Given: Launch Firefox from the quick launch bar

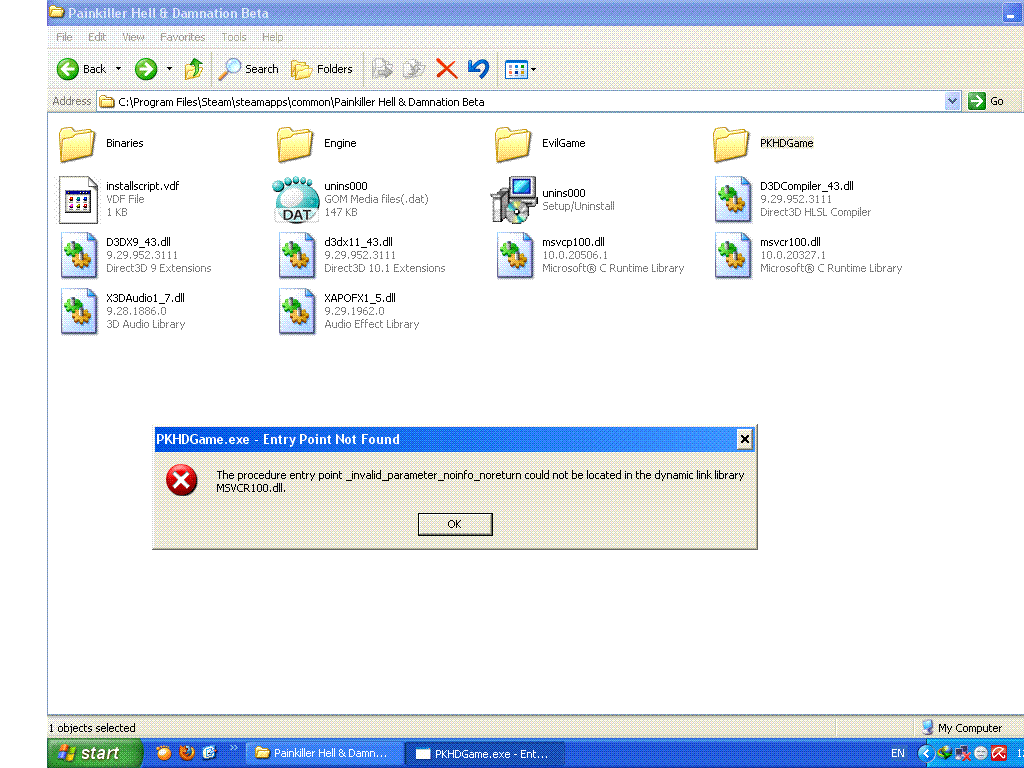Looking at the screenshot, I should 186,753.
